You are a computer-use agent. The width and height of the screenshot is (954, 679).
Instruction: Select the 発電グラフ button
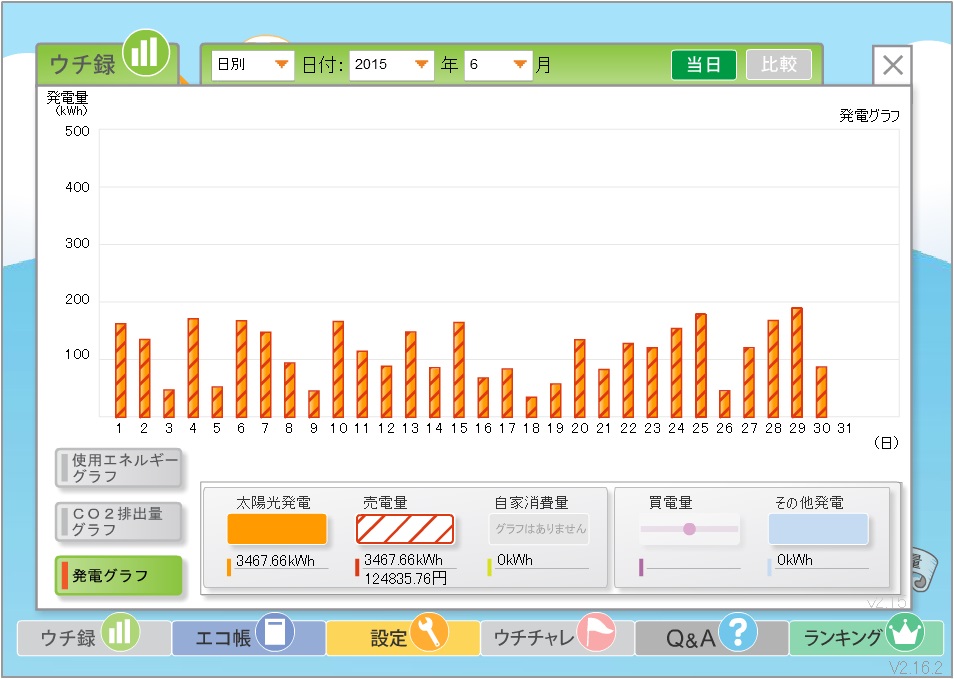point(119,575)
